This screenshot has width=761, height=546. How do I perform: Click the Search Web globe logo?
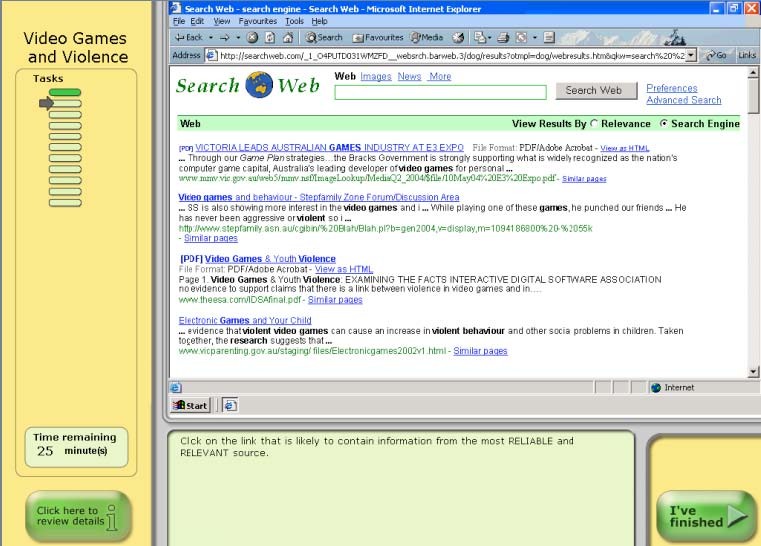(x=259, y=85)
